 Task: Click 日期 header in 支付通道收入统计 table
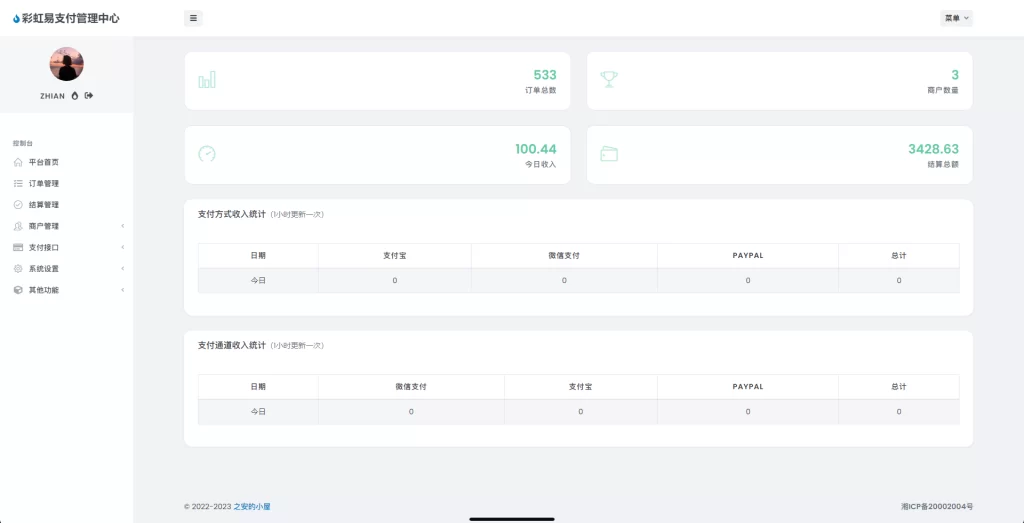click(258, 387)
